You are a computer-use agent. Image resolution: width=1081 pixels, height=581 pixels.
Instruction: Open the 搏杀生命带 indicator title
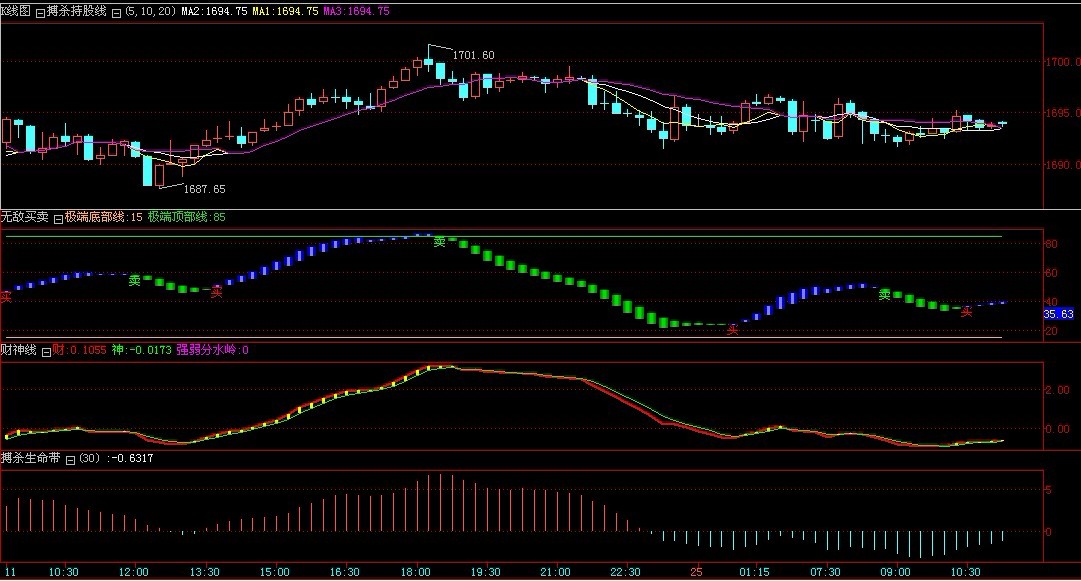tap(31, 458)
